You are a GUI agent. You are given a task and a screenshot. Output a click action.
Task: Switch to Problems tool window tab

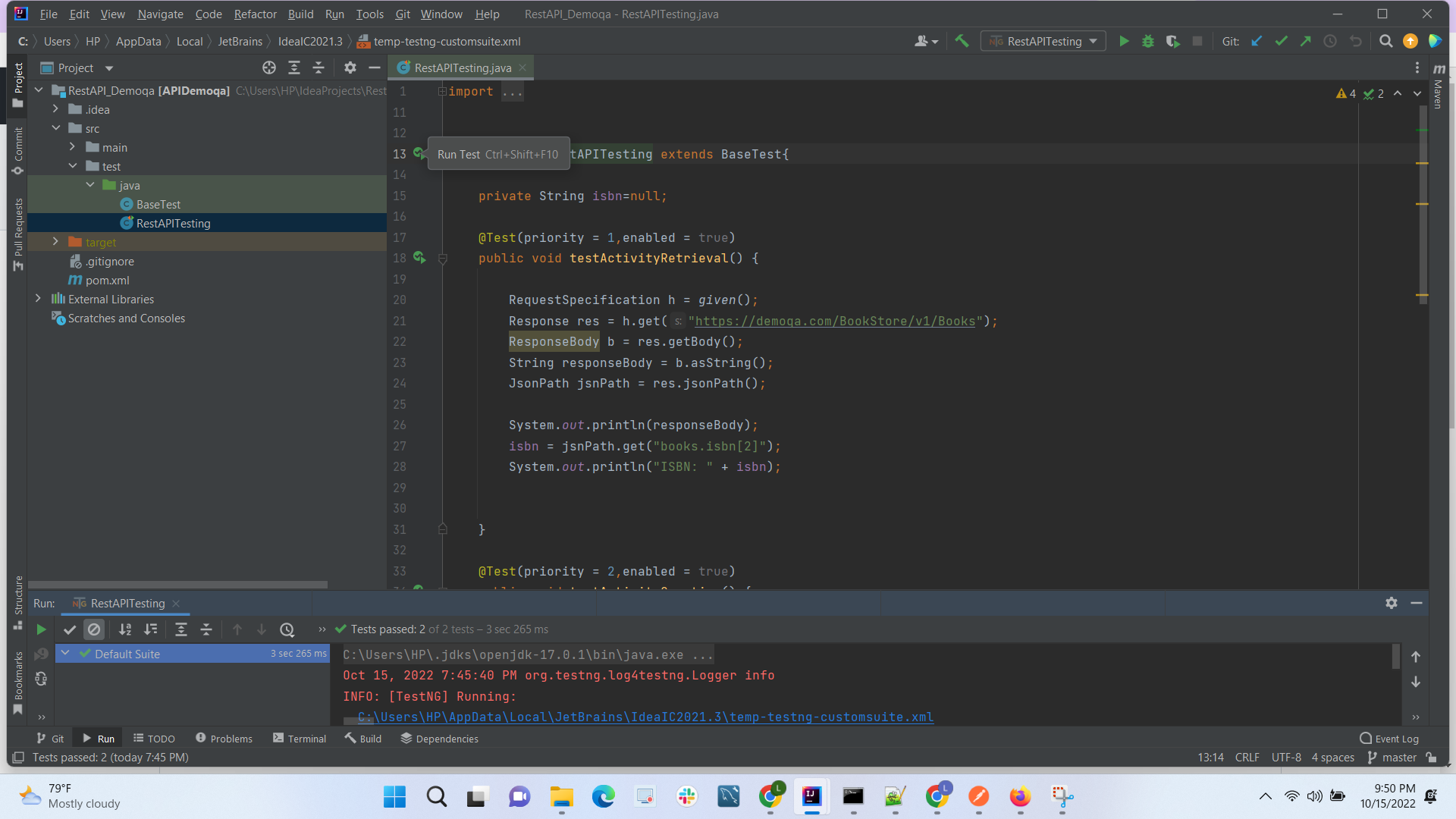tap(224, 739)
